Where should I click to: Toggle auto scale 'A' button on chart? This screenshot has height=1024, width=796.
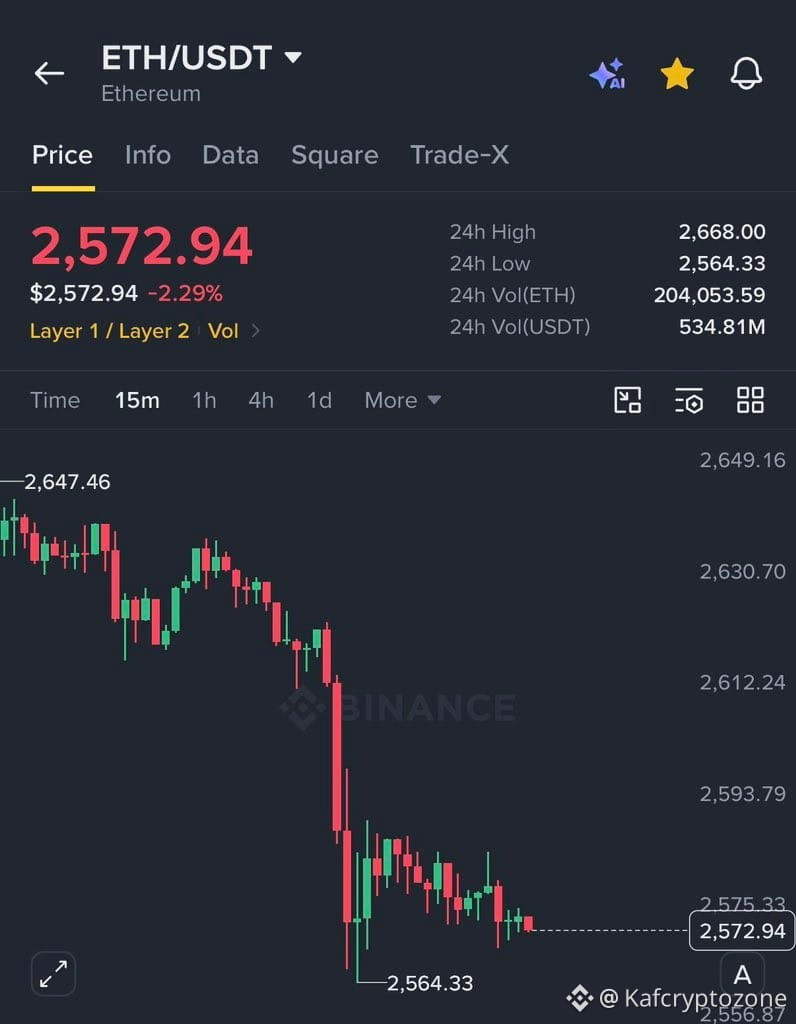click(742, 975)
